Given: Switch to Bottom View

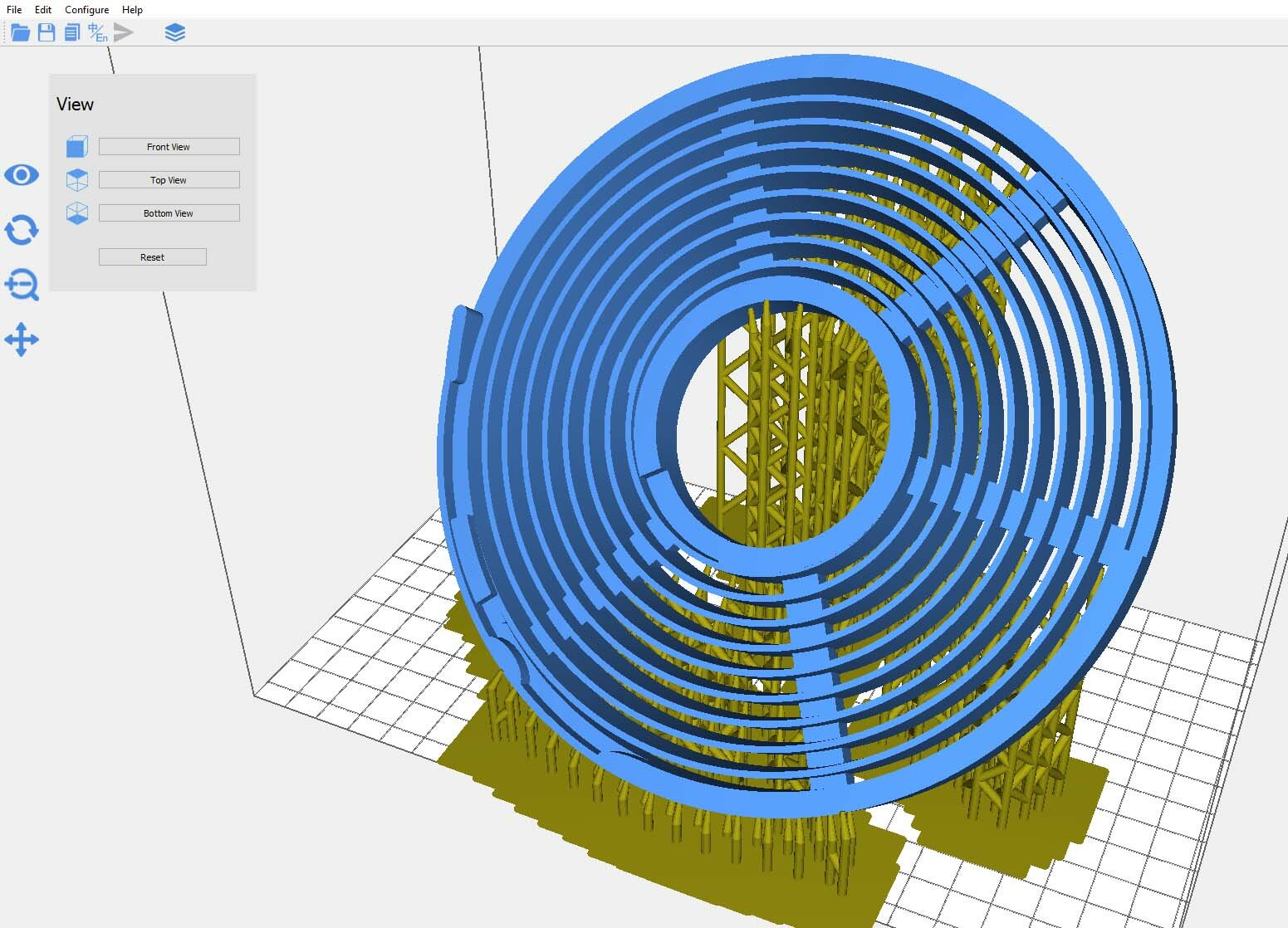Looking at the screenshot, I should (x=169, y=213).
